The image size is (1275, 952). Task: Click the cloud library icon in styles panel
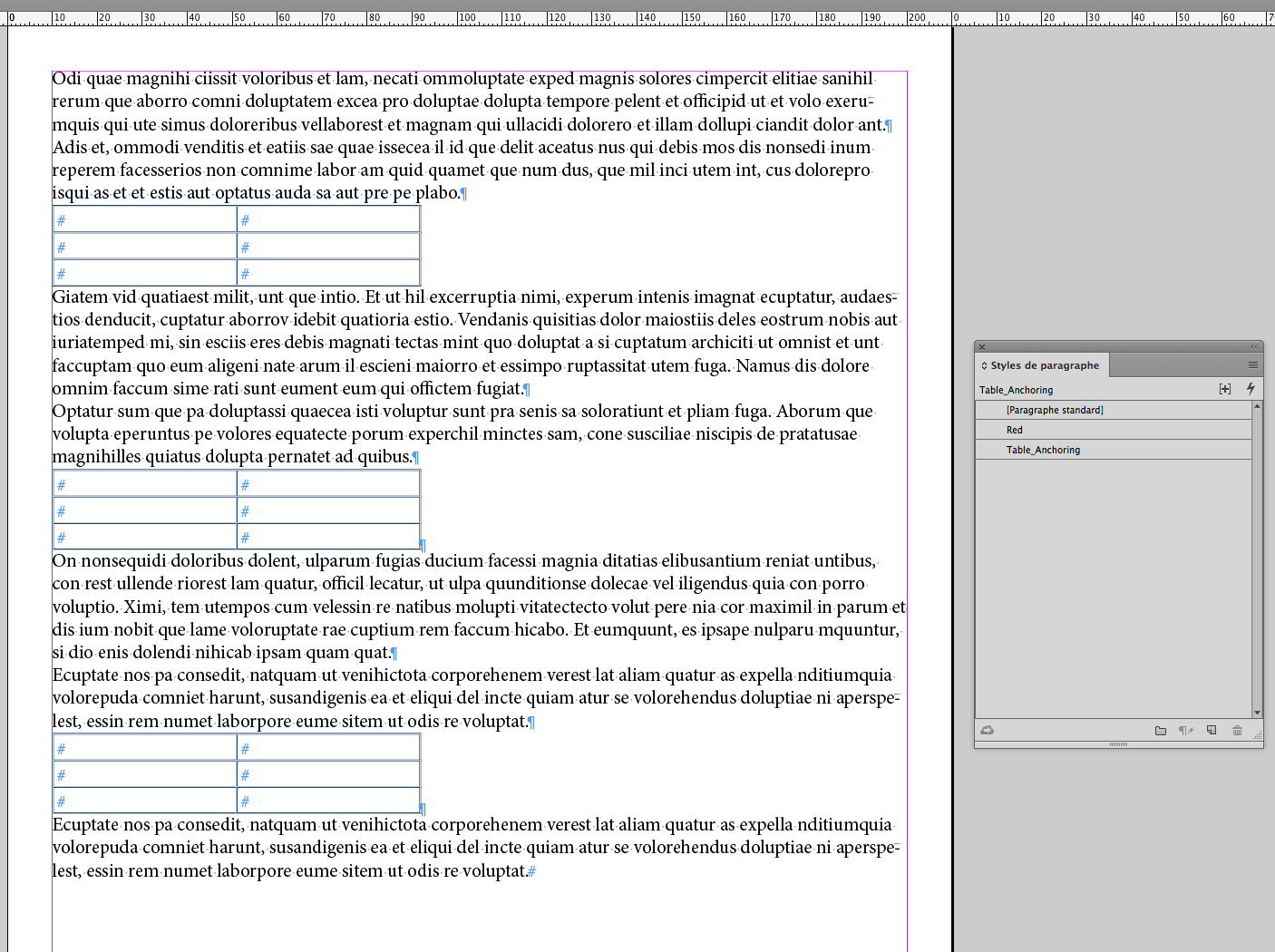(988, 730)
